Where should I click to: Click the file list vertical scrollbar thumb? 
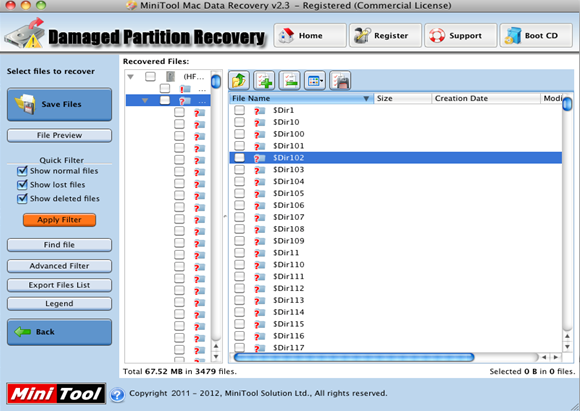tap(567, 104)
